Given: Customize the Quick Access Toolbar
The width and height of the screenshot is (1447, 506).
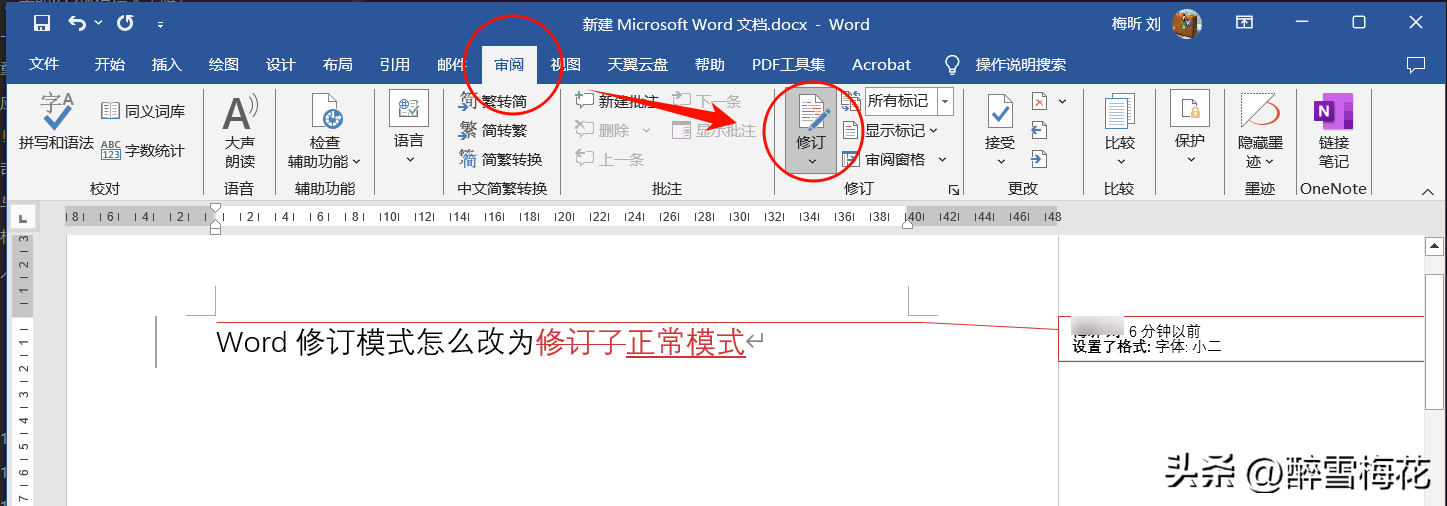Looking at the screenshot, I should point(161,23).
